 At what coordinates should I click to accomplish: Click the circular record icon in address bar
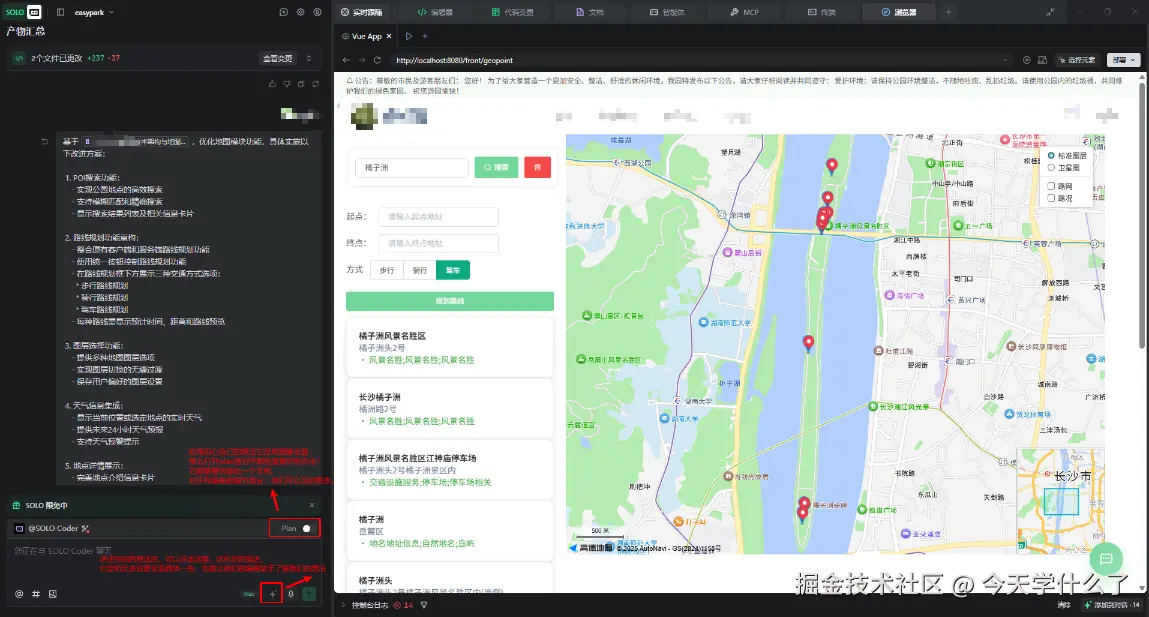[1027, 60]
